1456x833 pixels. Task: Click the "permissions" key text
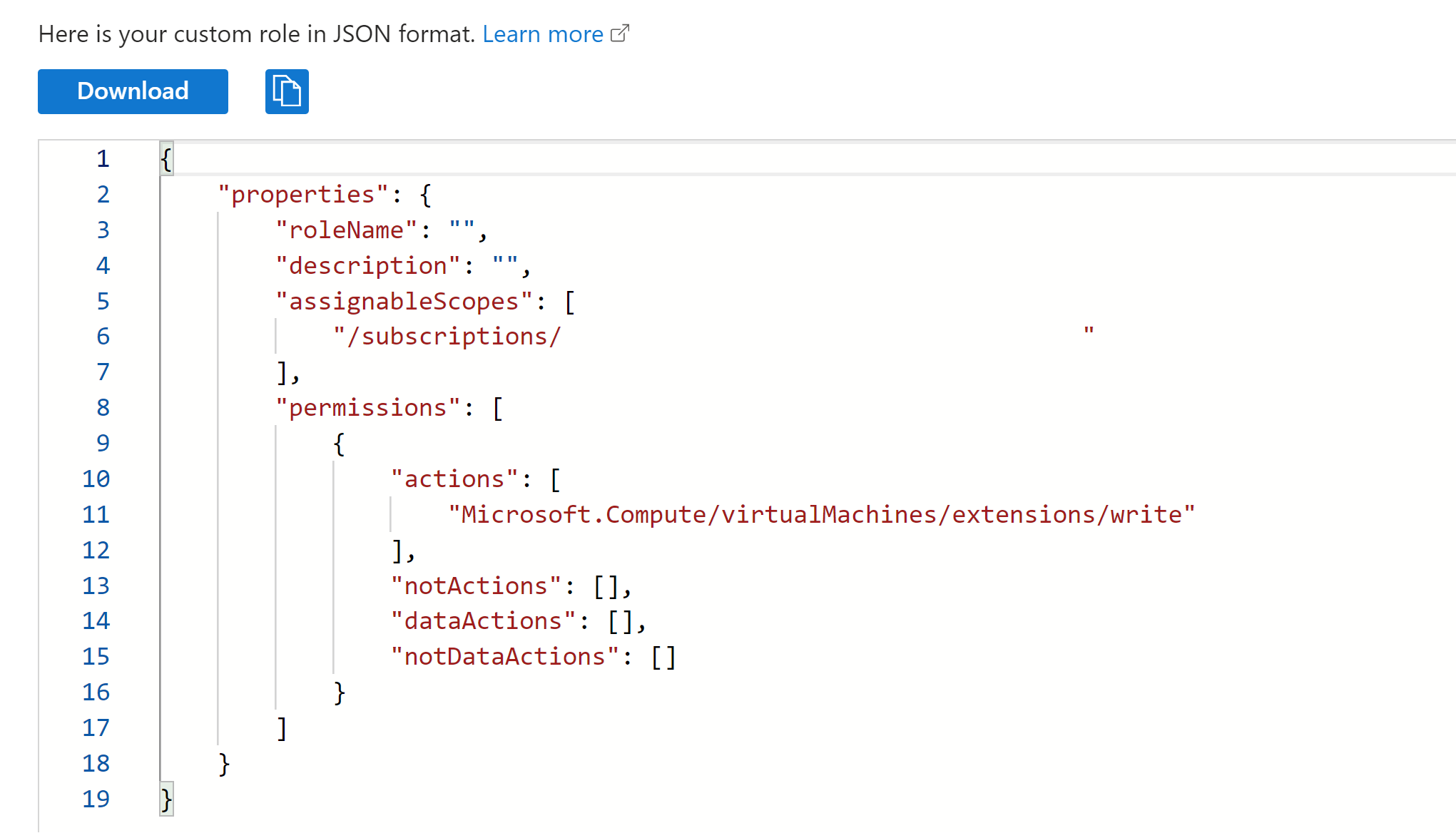(x=367, y=407)
